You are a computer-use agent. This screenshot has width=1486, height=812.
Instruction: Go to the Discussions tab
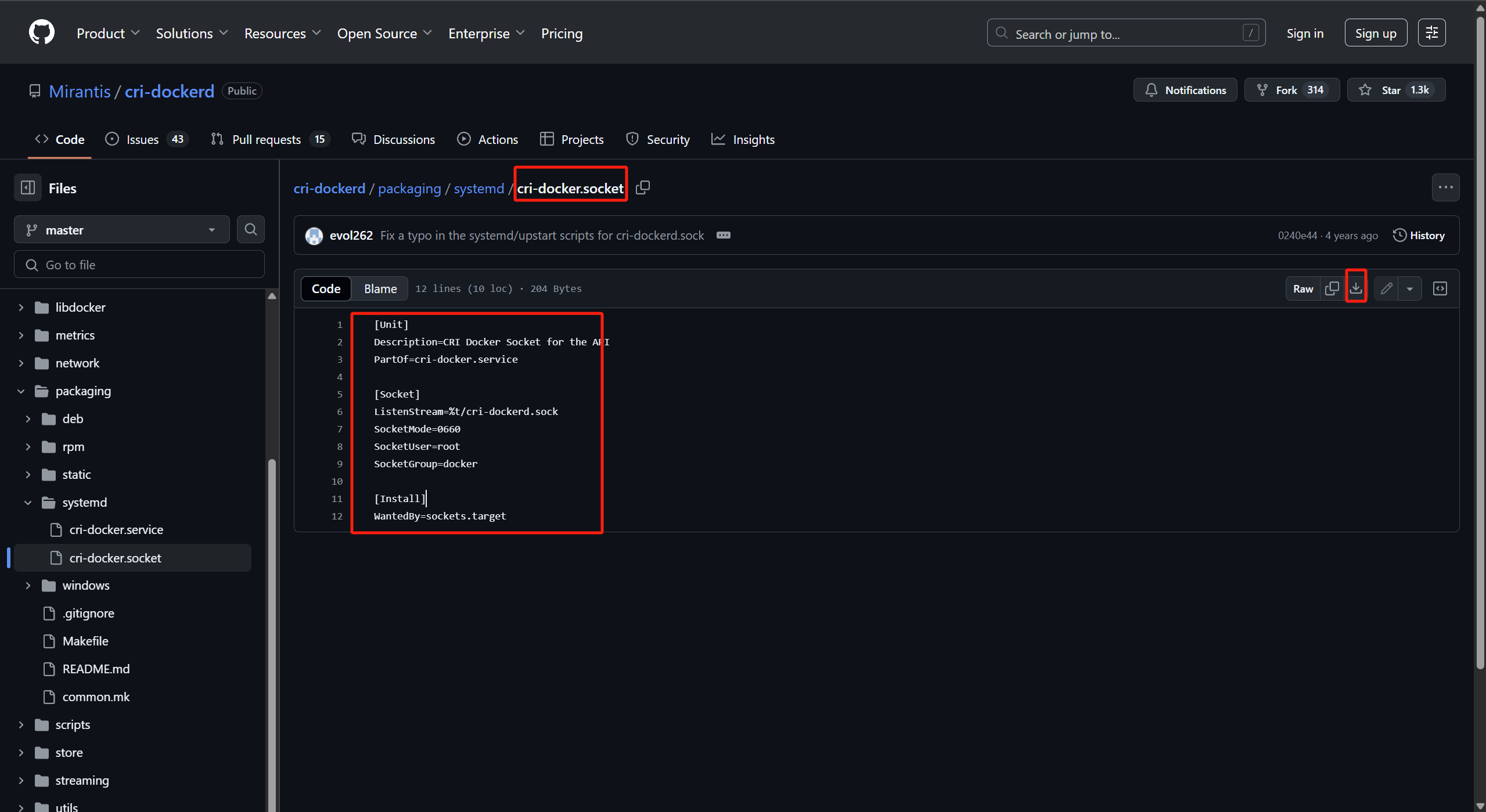(x=393, y=139)
